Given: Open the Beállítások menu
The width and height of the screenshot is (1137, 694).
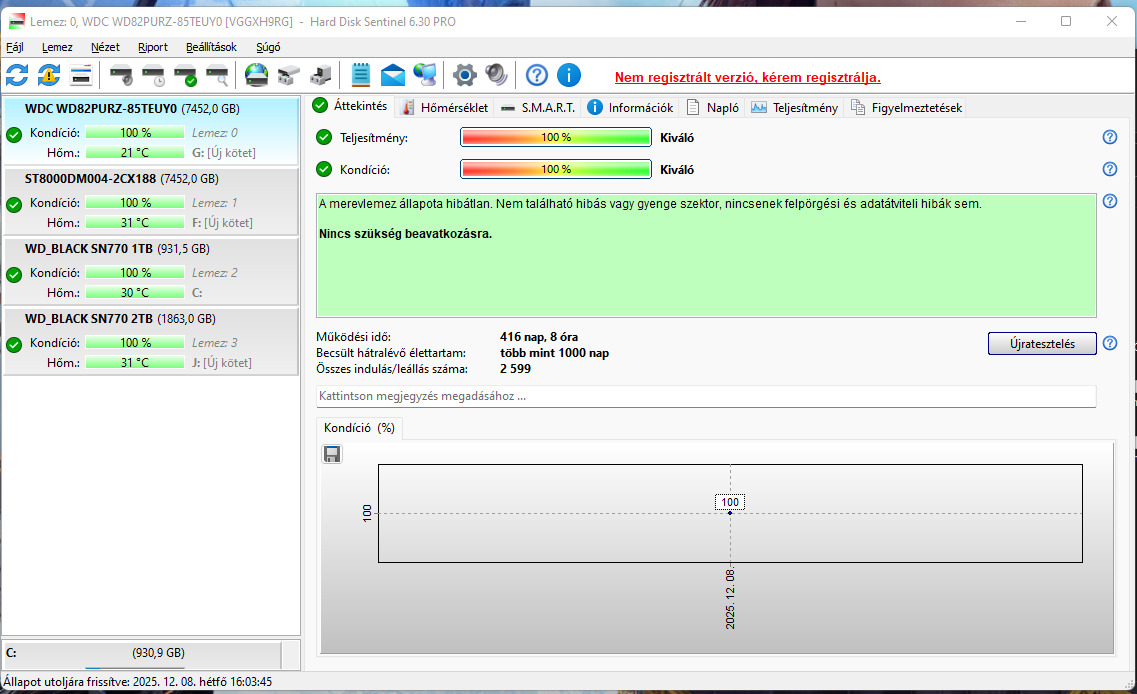Looking at the screenshot, I should click(x=211, y=47).
